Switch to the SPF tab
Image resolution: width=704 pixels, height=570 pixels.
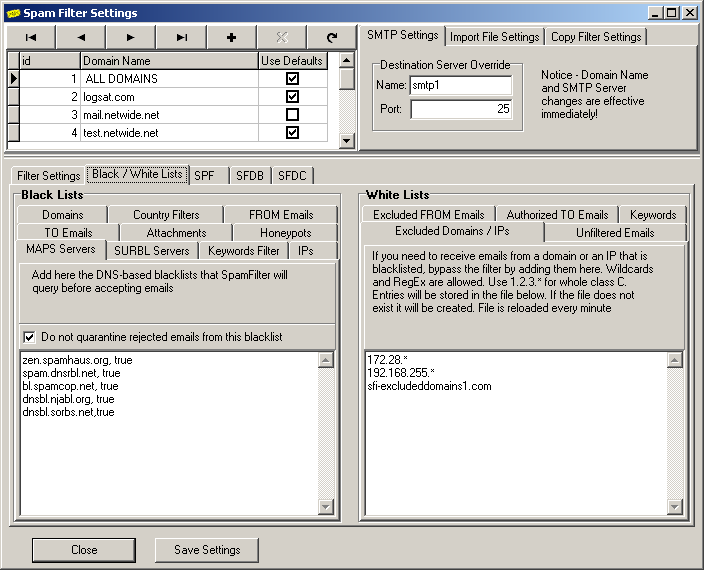pos(204,175)
